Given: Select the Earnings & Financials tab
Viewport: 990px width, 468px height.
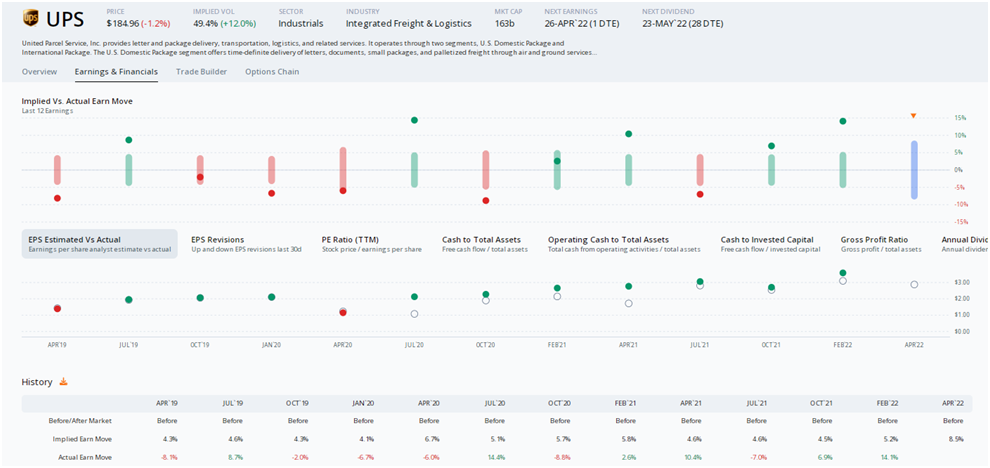Looking at the screenshot, I should pyautogui.click(x=116, y=71).
